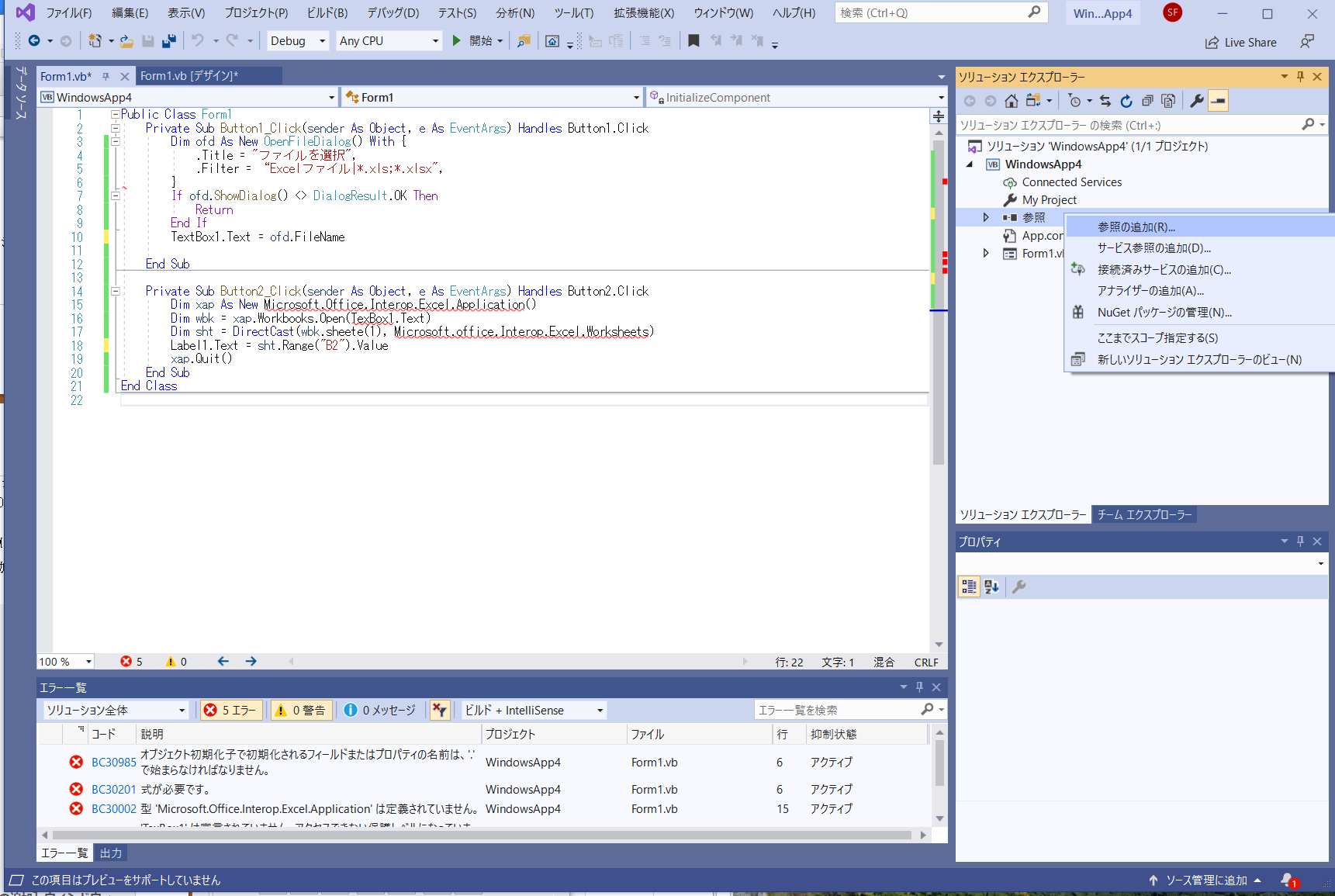Click the Switch Views icon in Solution Explorer
The image size is (1335, 896).
tap(1033, 101)
